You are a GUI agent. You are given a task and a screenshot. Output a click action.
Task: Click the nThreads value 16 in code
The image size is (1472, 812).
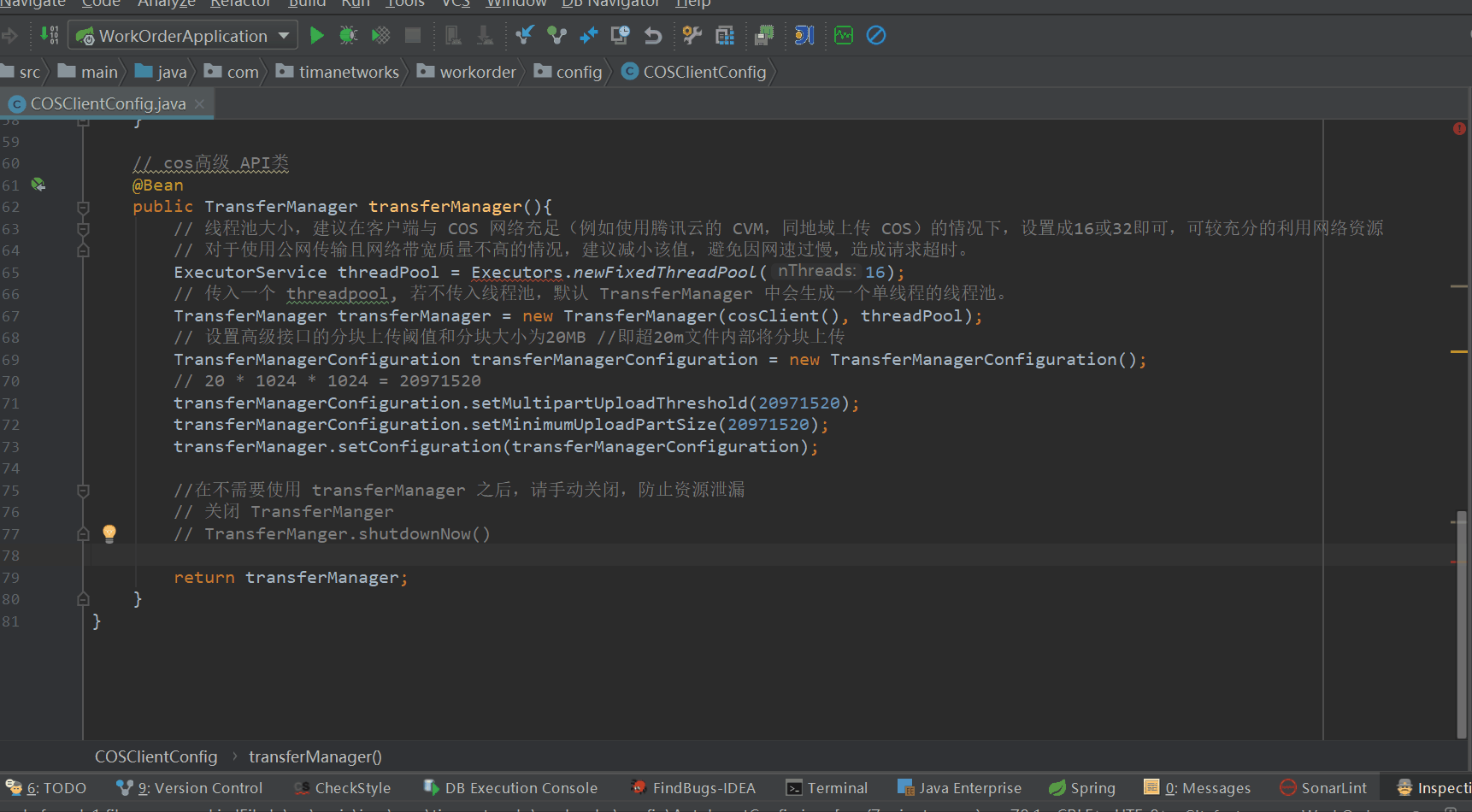[875, 272]
